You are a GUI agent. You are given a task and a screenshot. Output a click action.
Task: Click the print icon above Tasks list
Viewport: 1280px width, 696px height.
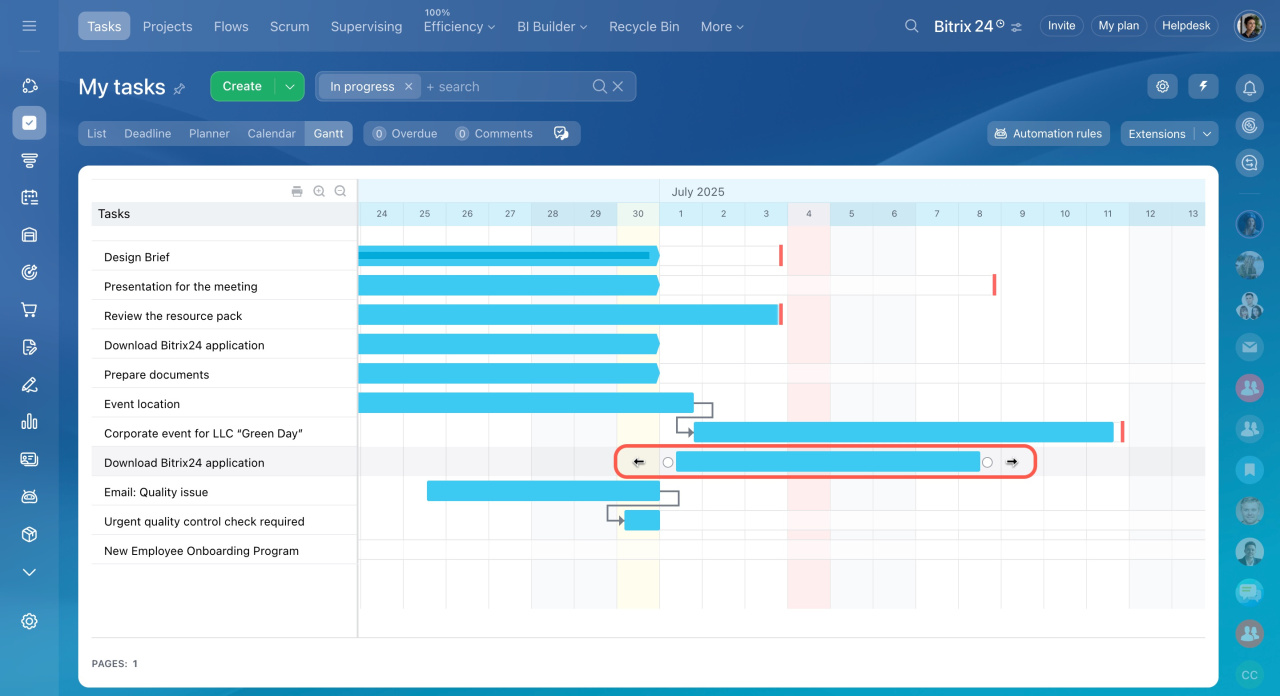coord(297,191)
